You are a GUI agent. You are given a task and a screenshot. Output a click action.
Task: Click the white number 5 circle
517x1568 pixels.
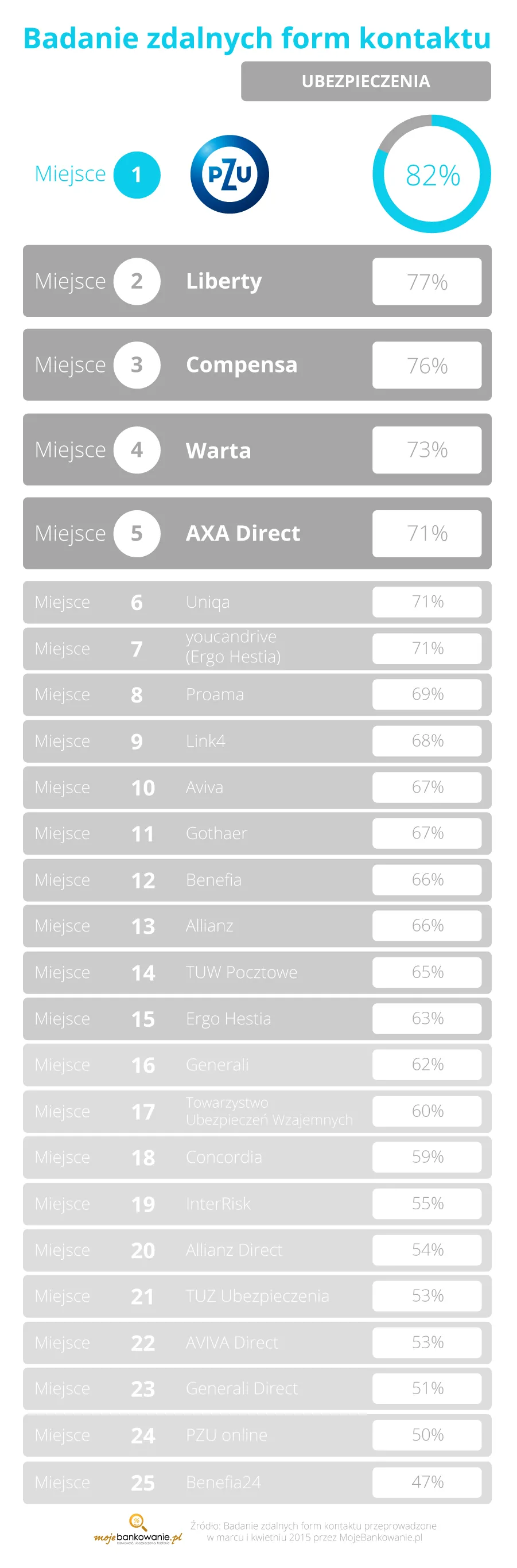[x=137, y=533]
